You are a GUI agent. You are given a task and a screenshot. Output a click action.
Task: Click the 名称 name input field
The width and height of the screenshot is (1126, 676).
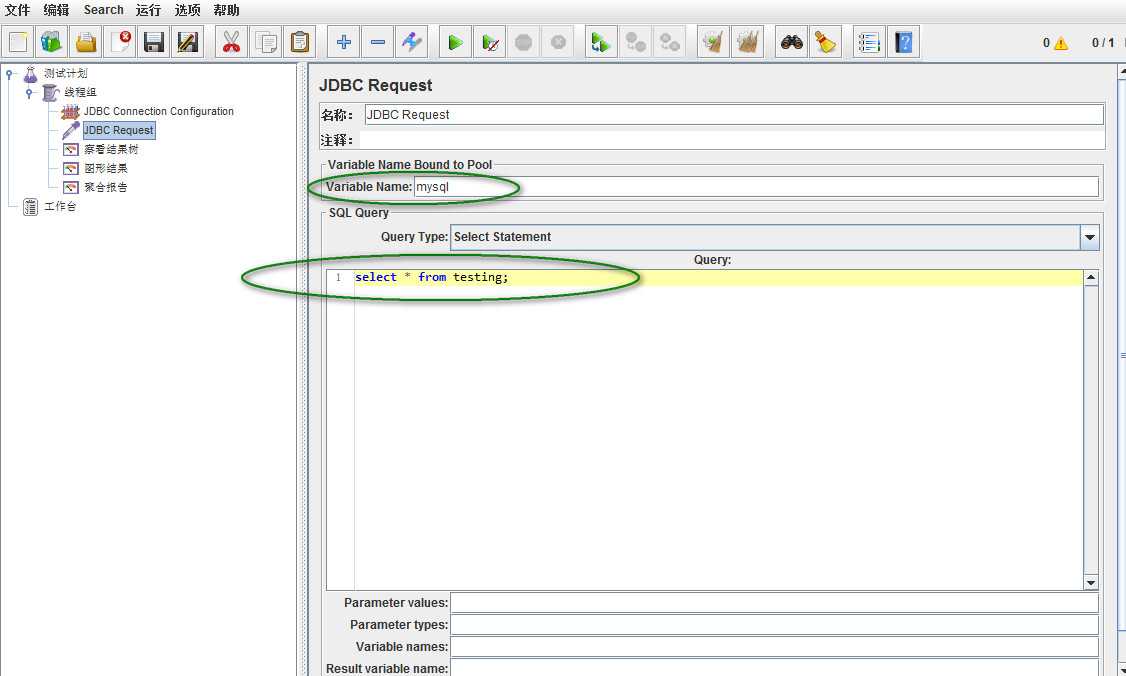point(734,115)
